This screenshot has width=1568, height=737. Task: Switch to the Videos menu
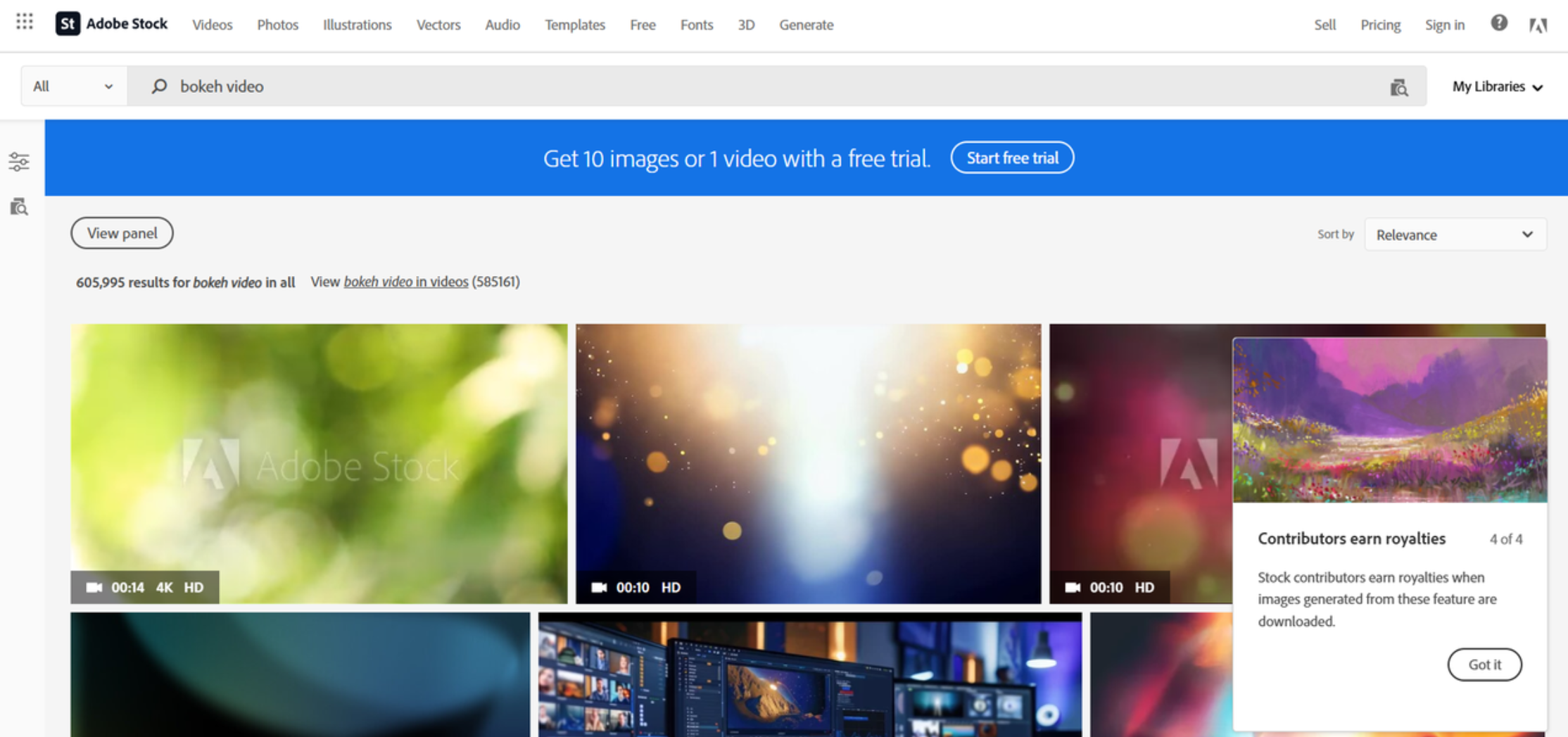[212, 25]
